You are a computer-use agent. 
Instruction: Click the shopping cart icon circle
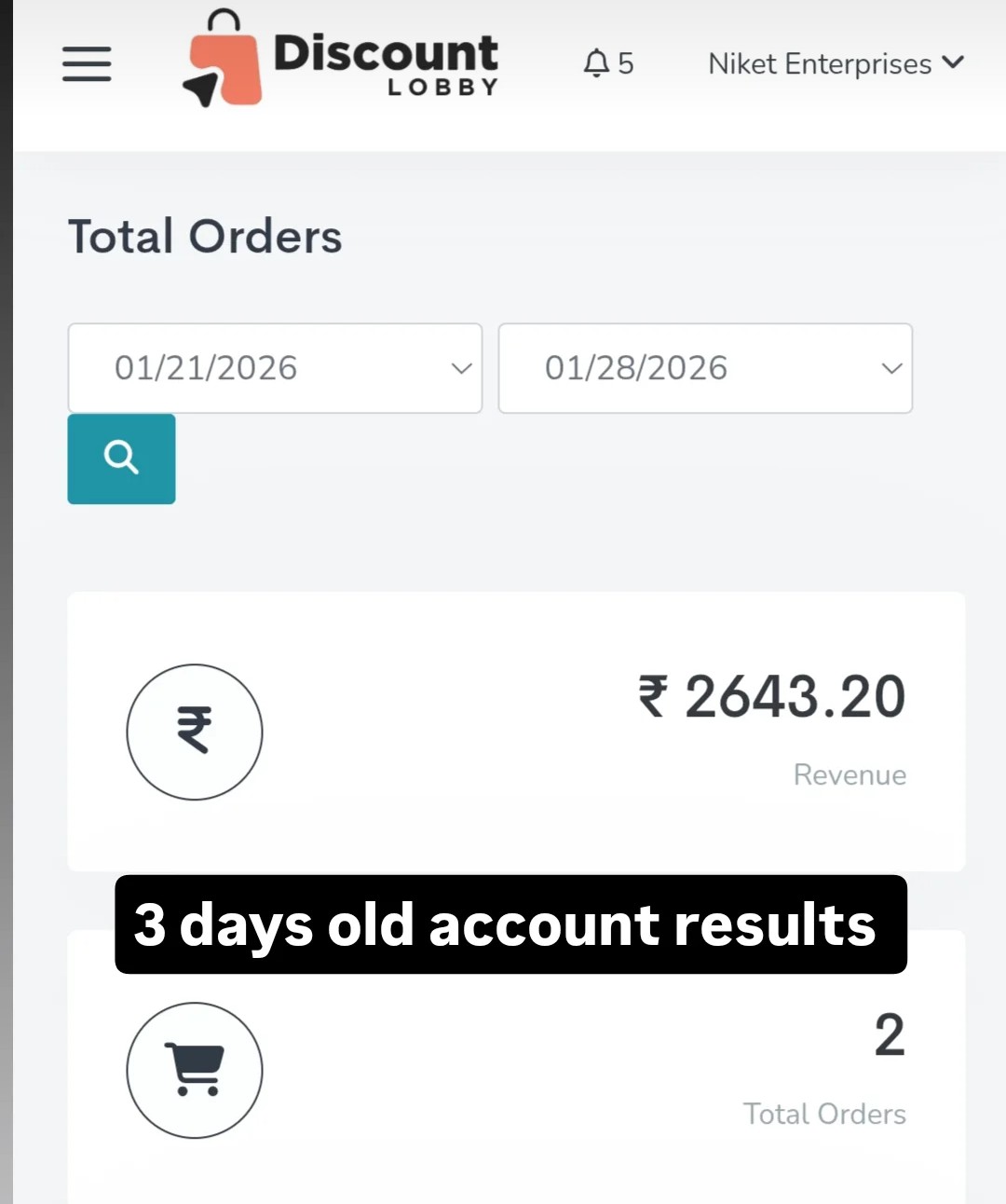(x=195, y=1070)
